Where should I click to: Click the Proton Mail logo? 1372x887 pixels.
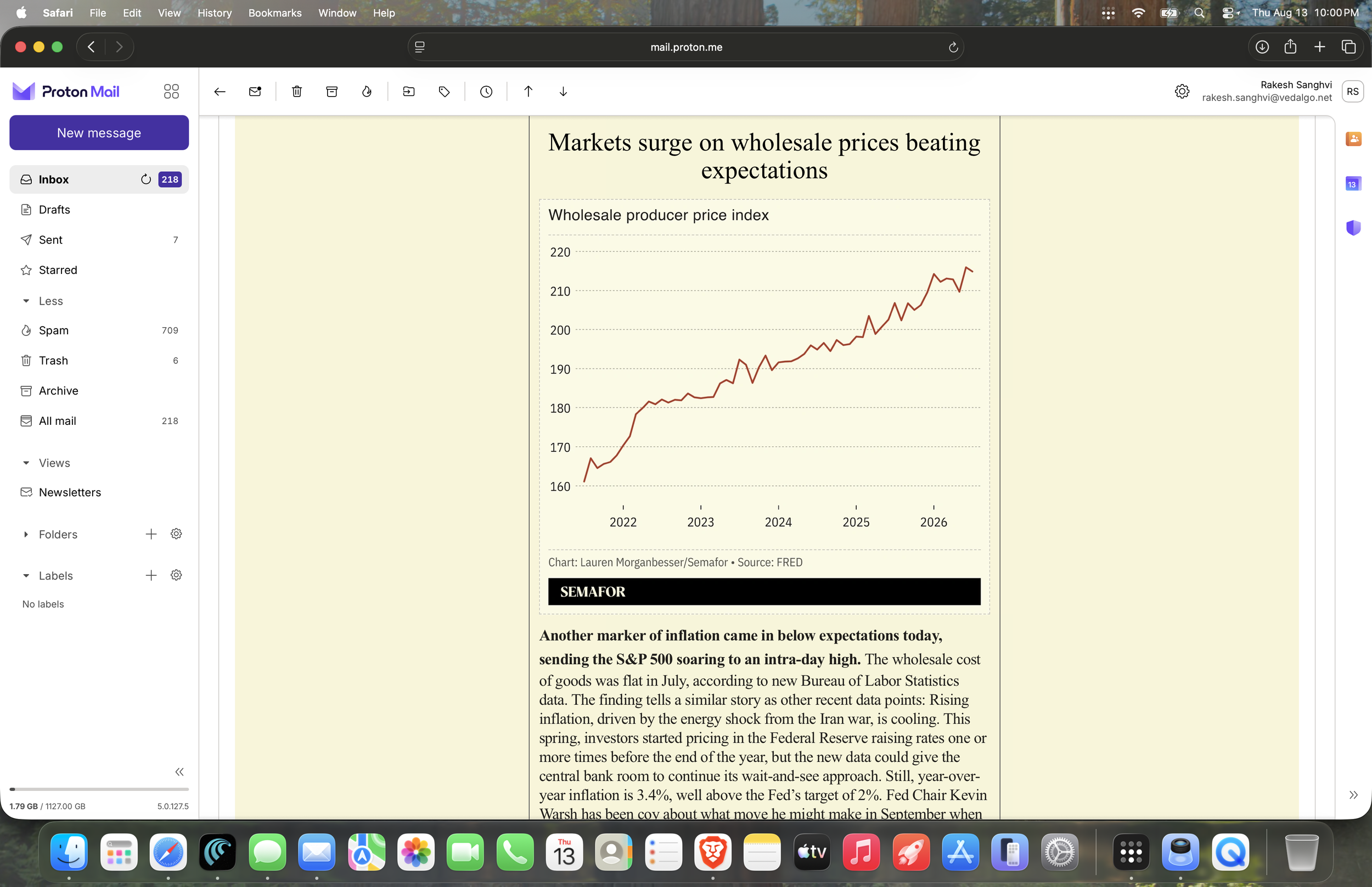coord(66,92)
